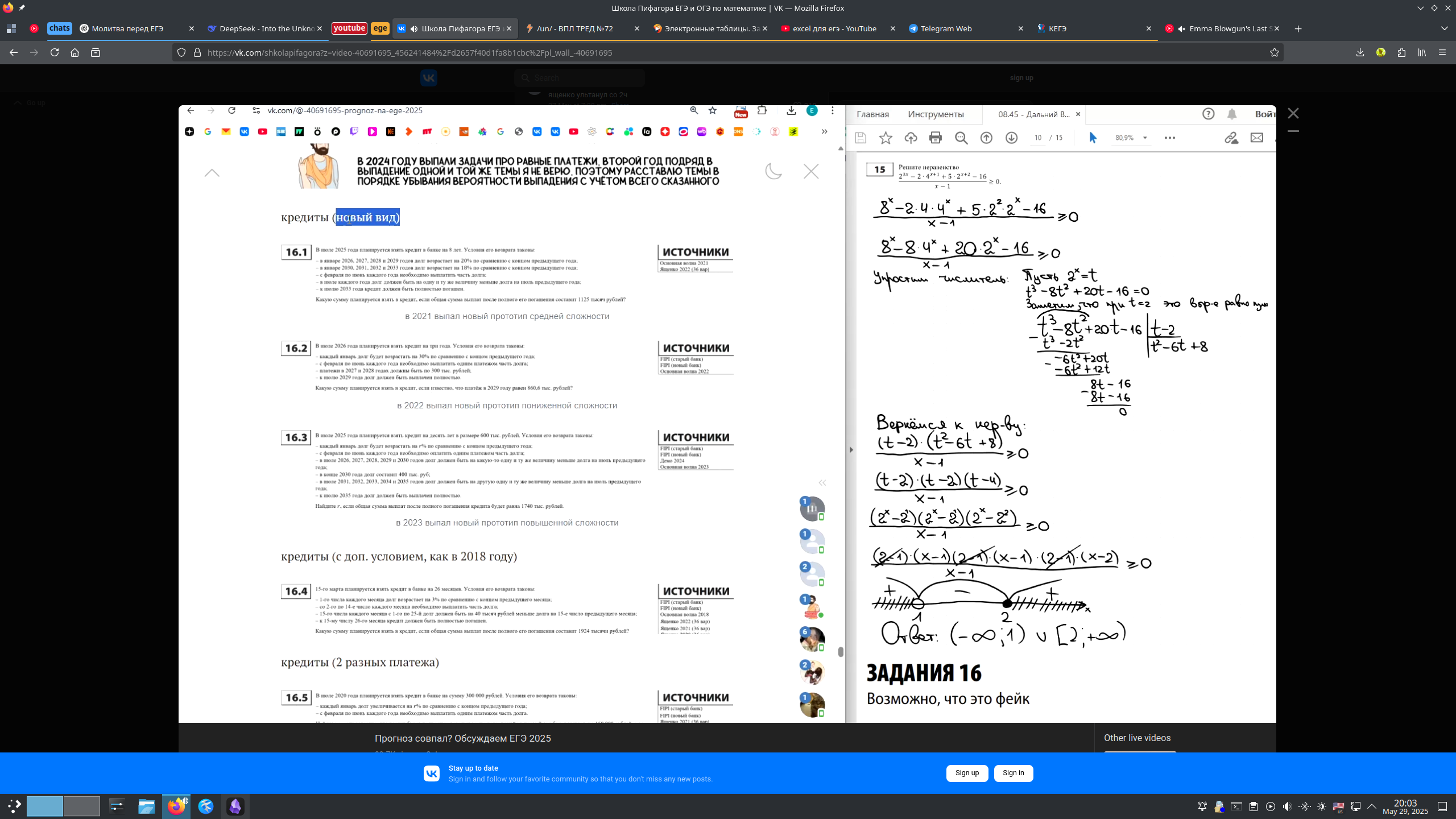The image size is (1456, 819).
Task: Switch to Telegram Web tab
Action: [946, 28]
